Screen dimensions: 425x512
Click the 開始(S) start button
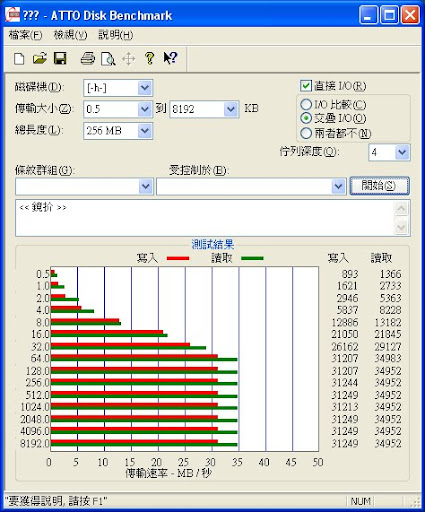click(x=379, y=186)
